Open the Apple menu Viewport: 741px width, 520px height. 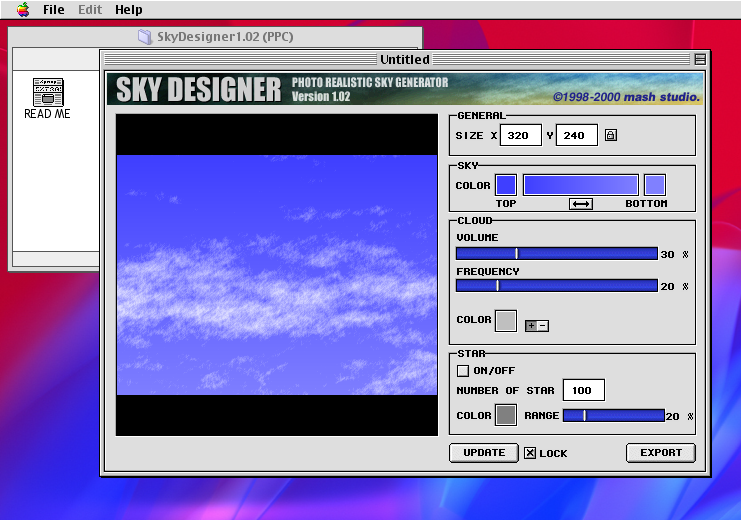click(23, 9)
